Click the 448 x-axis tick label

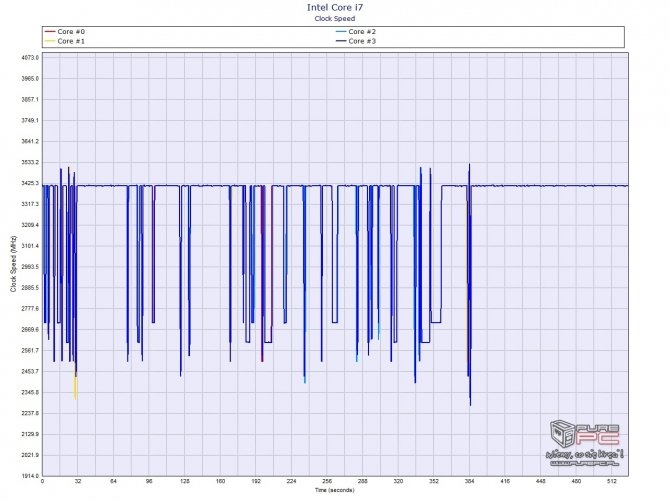pyautogui.click(x=541, y=481)
